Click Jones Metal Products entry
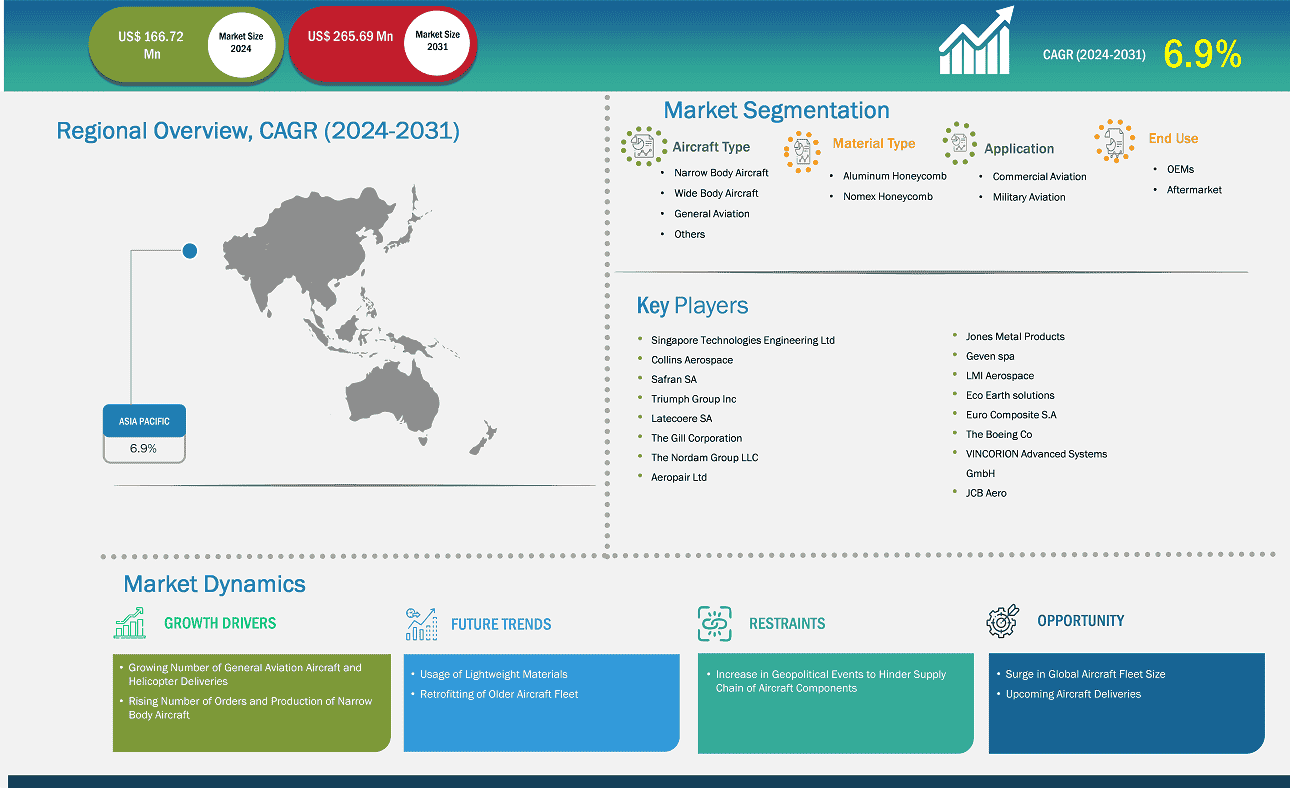Screen dimensions: 1290x788 (1015, 337)
